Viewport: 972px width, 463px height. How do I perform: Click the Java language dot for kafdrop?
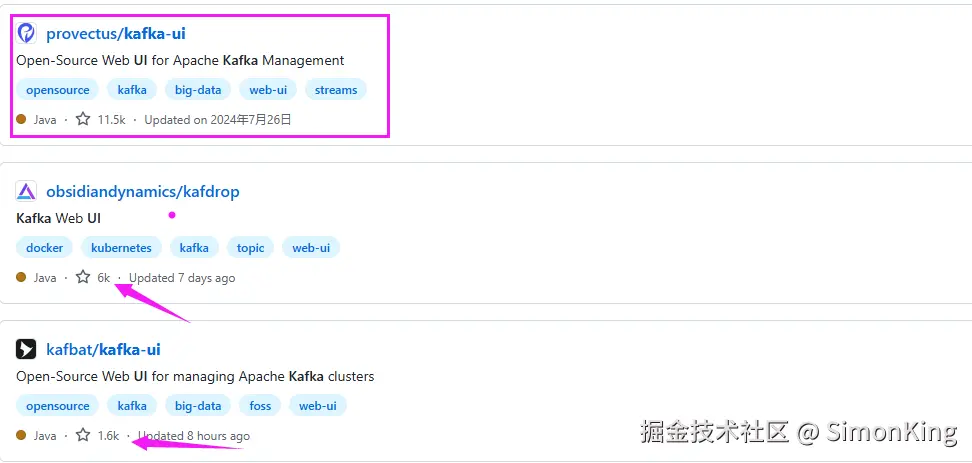[x=21, y=277]
